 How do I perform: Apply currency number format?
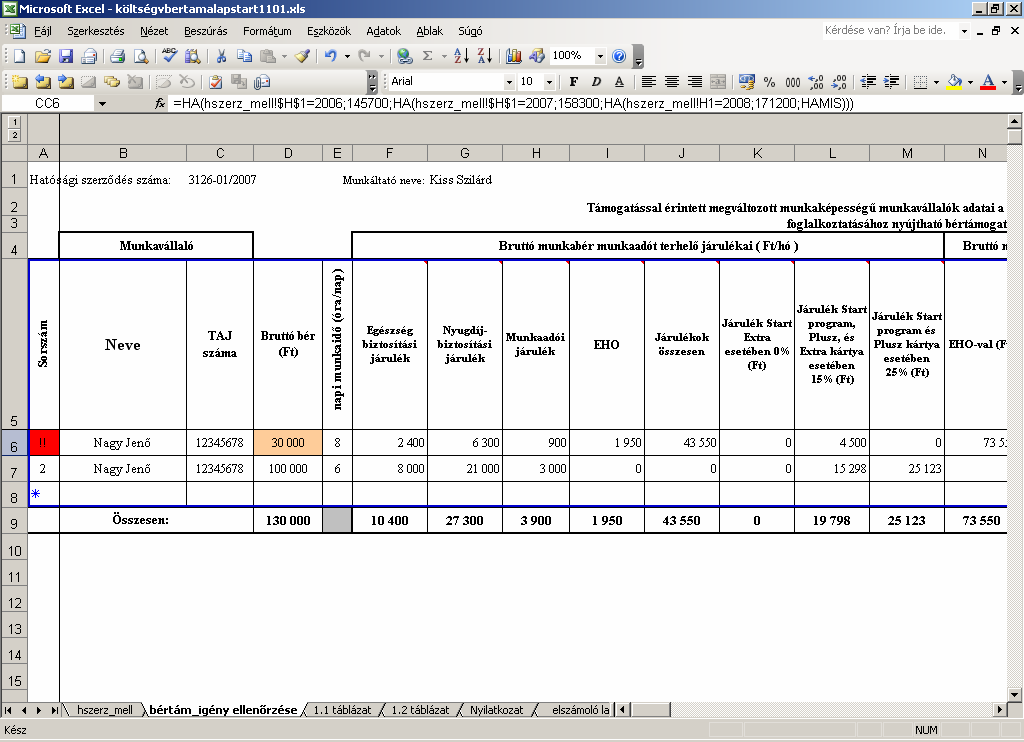click(746, 82)
